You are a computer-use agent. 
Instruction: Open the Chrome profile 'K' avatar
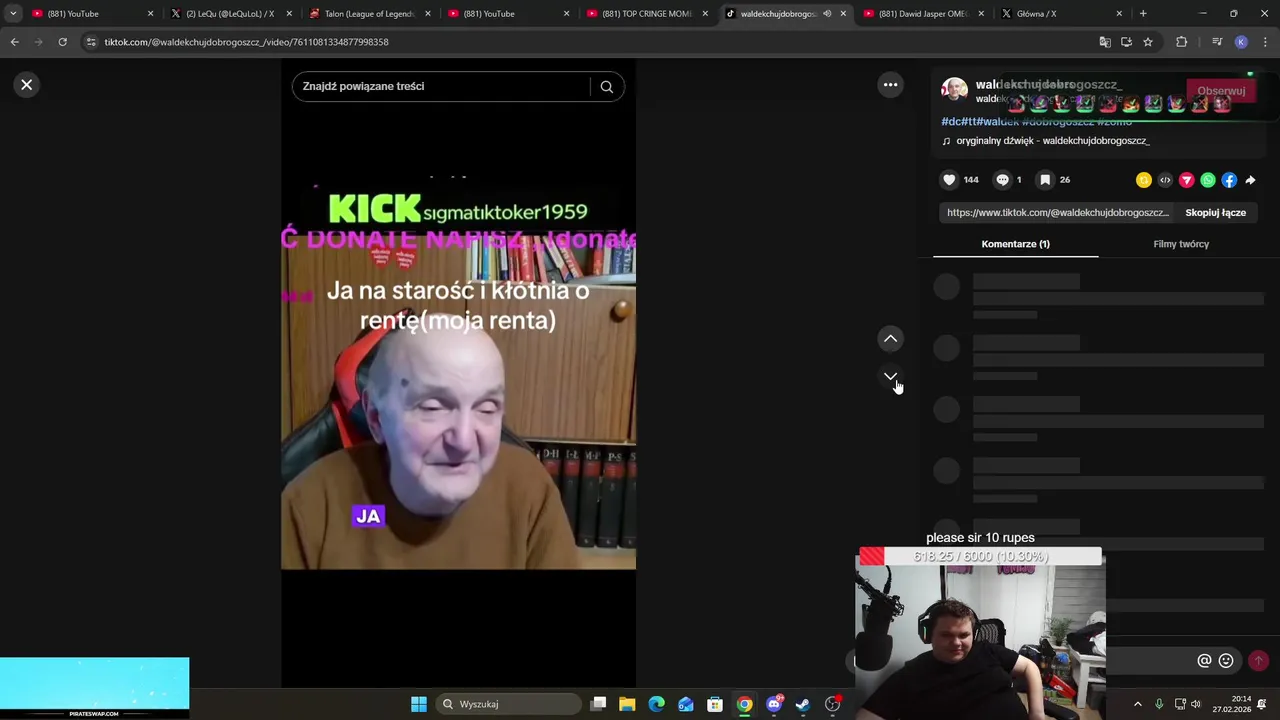1241,42
